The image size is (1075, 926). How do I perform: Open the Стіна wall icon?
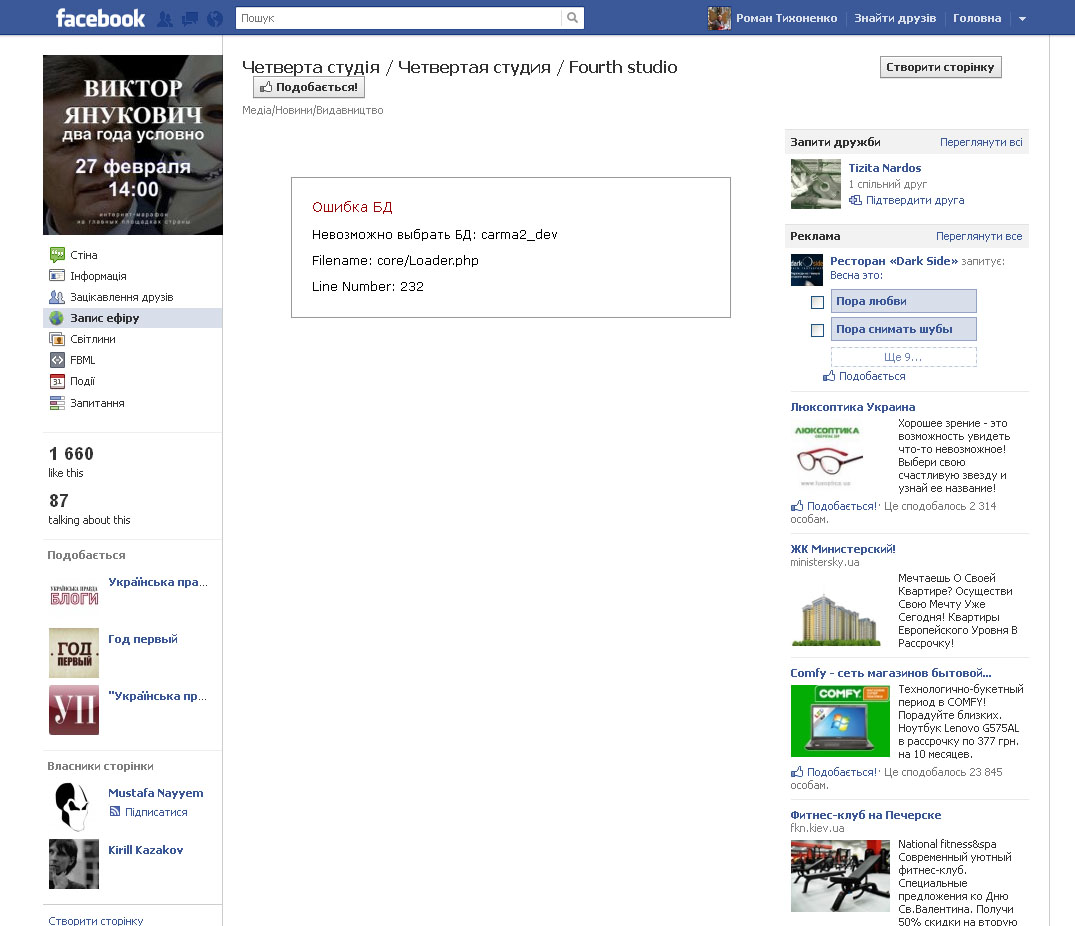click(x=57, y=255)
